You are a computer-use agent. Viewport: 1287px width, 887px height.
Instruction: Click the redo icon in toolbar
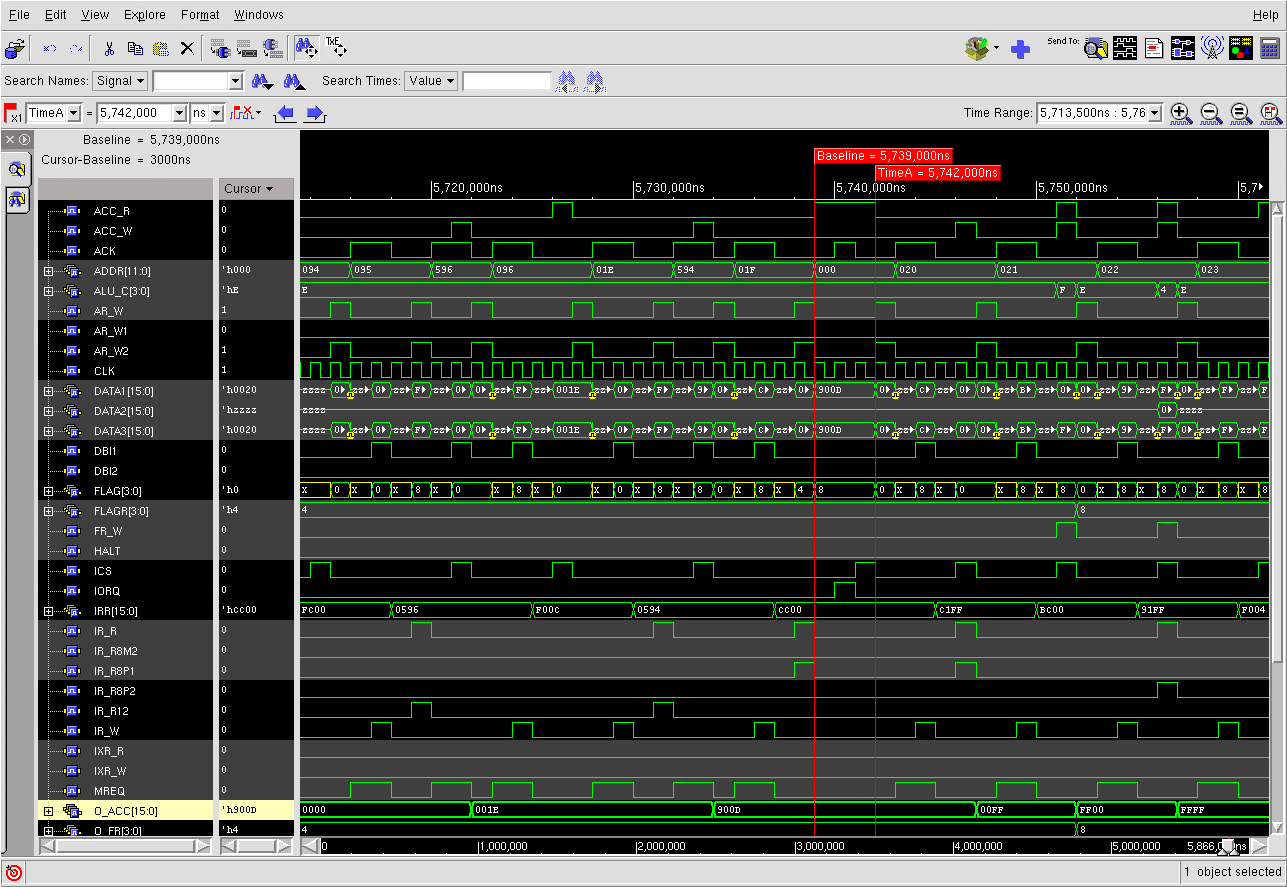click(x=76, y=48)
